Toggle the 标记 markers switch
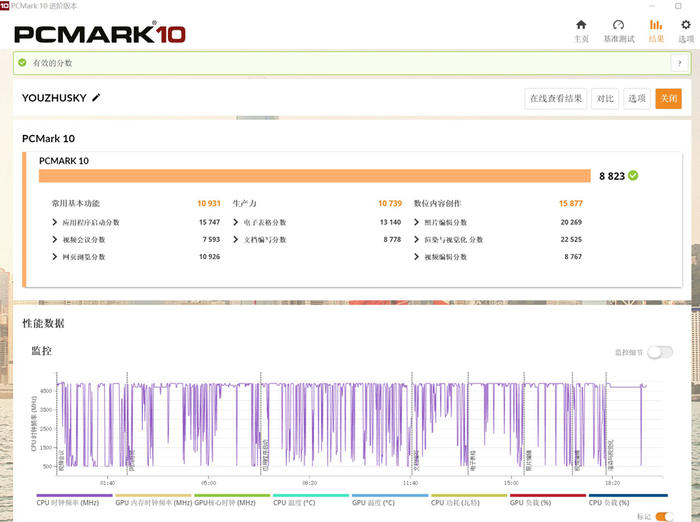 664,516
